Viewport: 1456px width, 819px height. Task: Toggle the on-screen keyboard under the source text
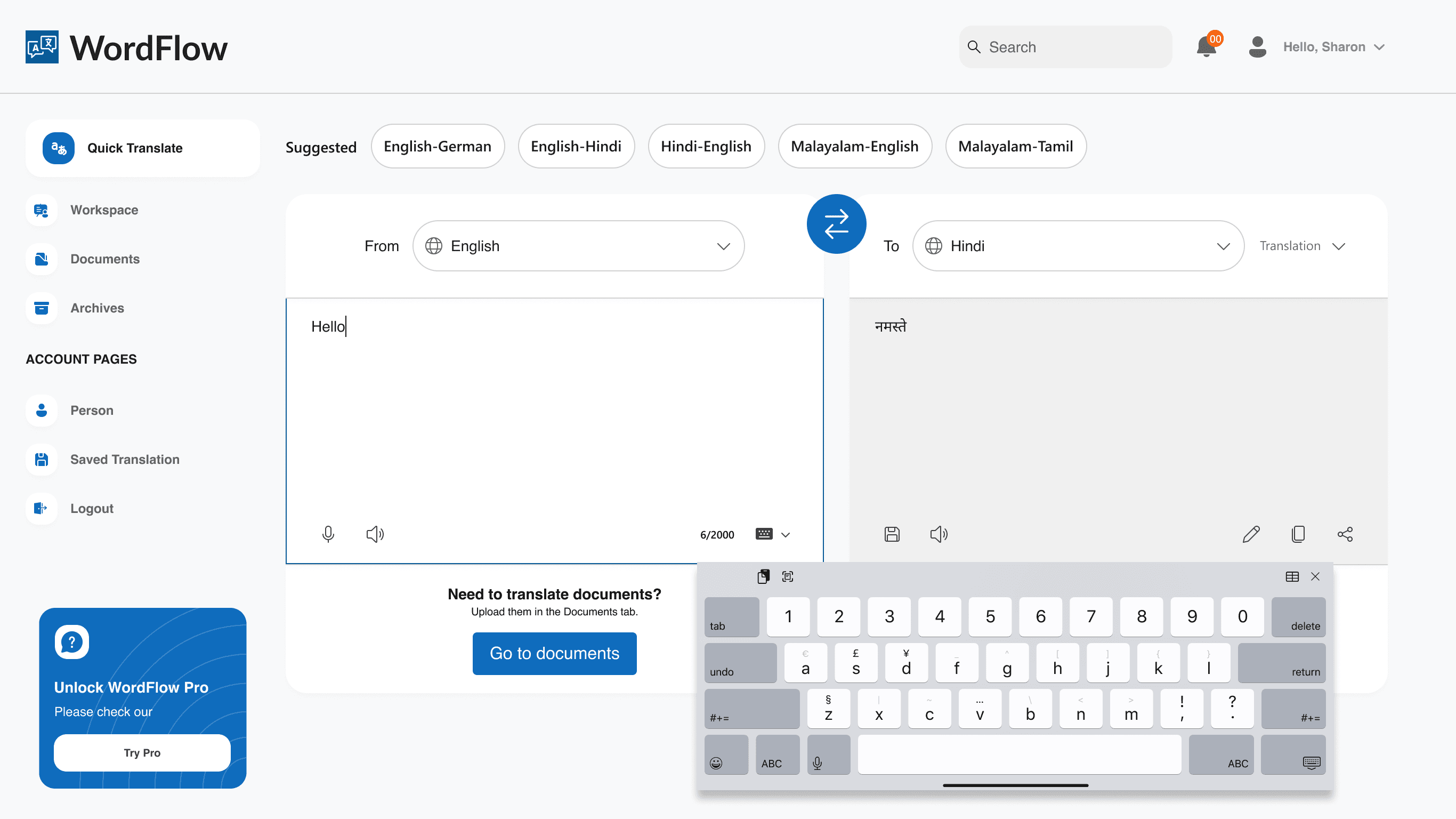[764, 534]
